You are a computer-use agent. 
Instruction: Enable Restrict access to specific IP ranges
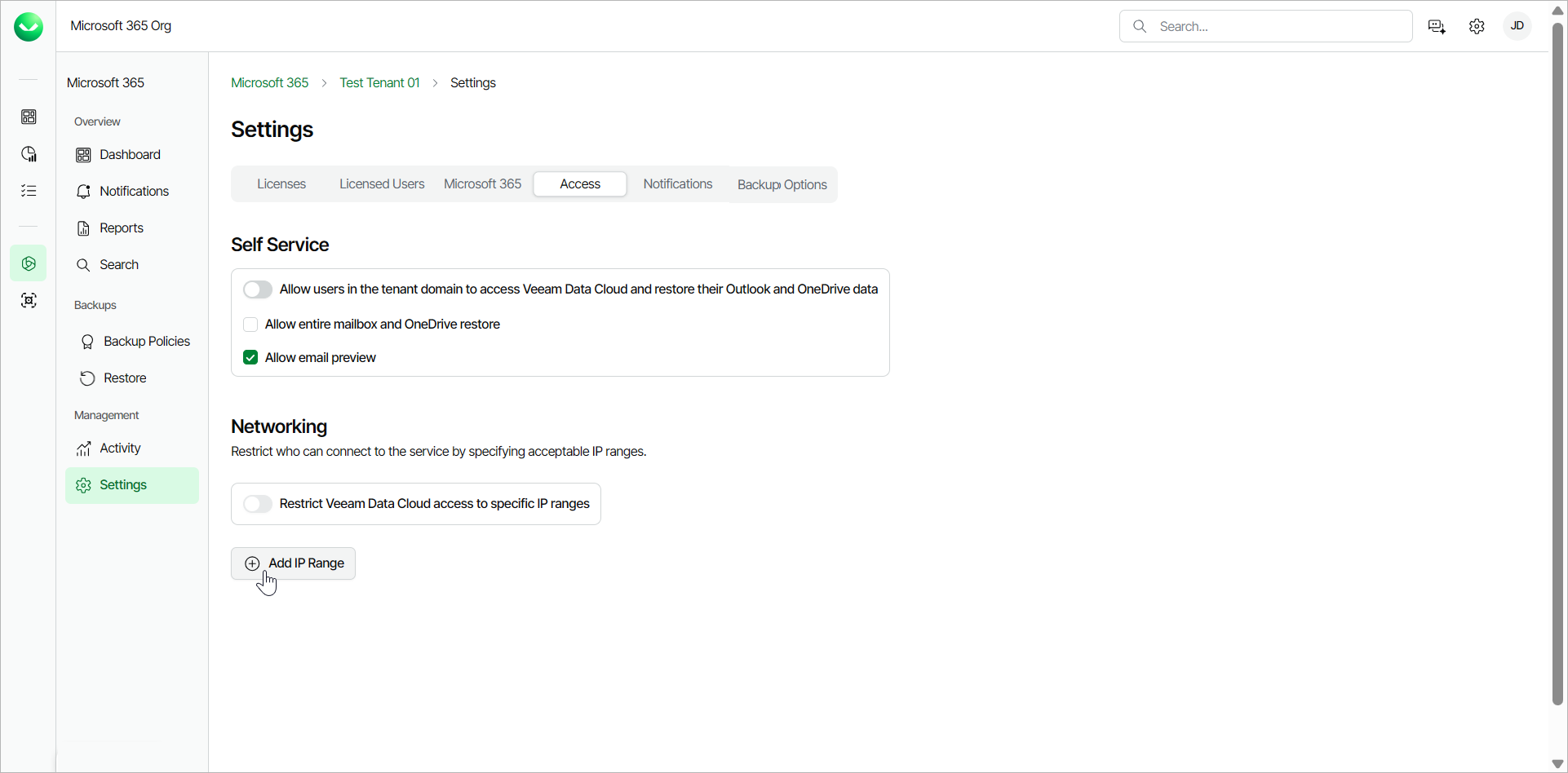[258, 504]
